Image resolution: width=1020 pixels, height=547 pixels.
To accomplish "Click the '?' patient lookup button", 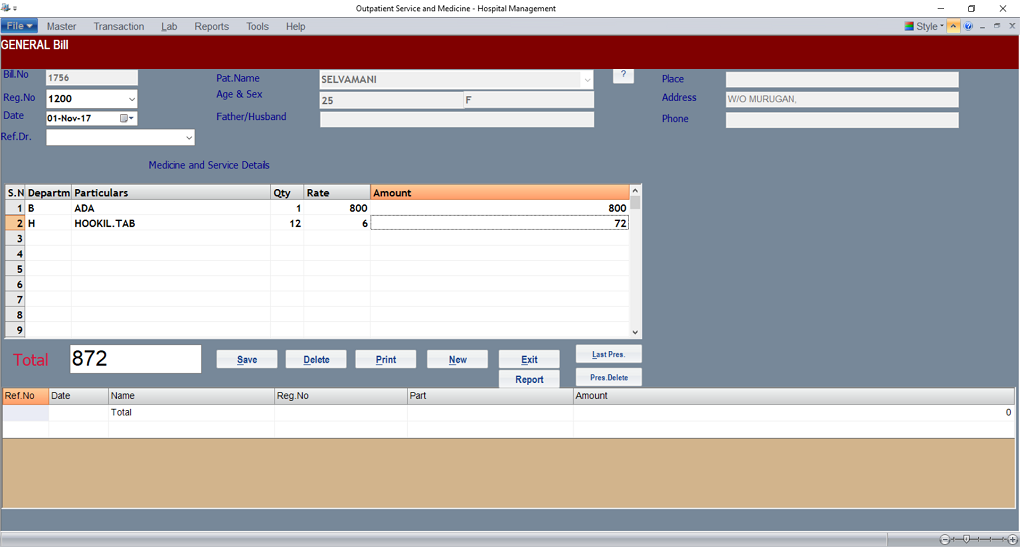I will [623, 76].
